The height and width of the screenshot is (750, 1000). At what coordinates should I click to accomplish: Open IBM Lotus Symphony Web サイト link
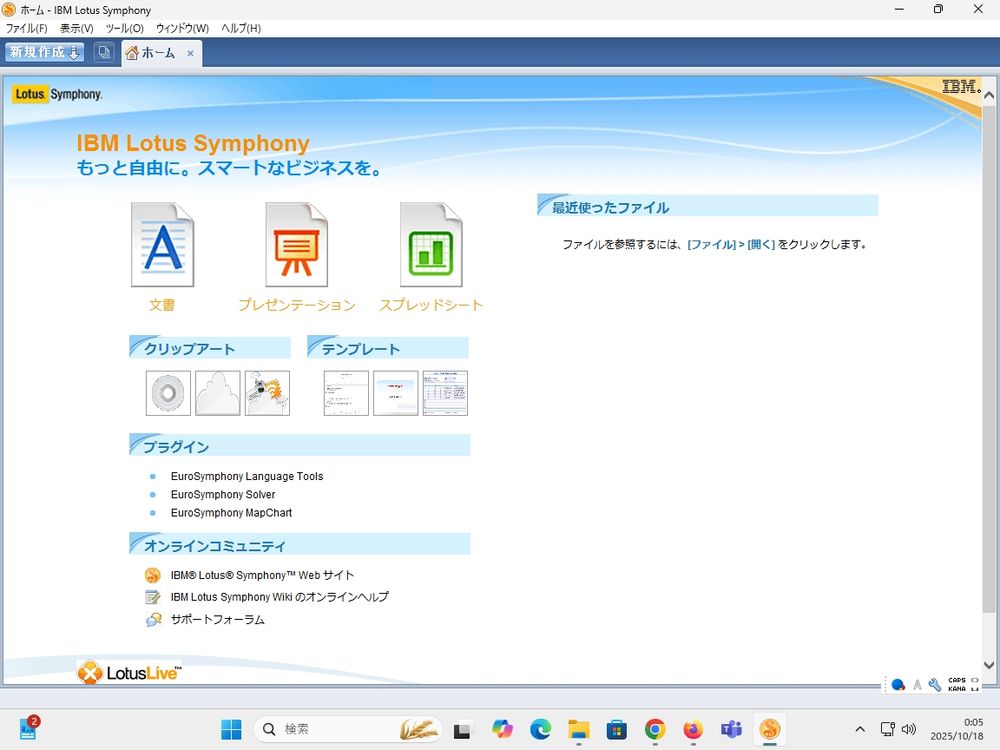262,575
